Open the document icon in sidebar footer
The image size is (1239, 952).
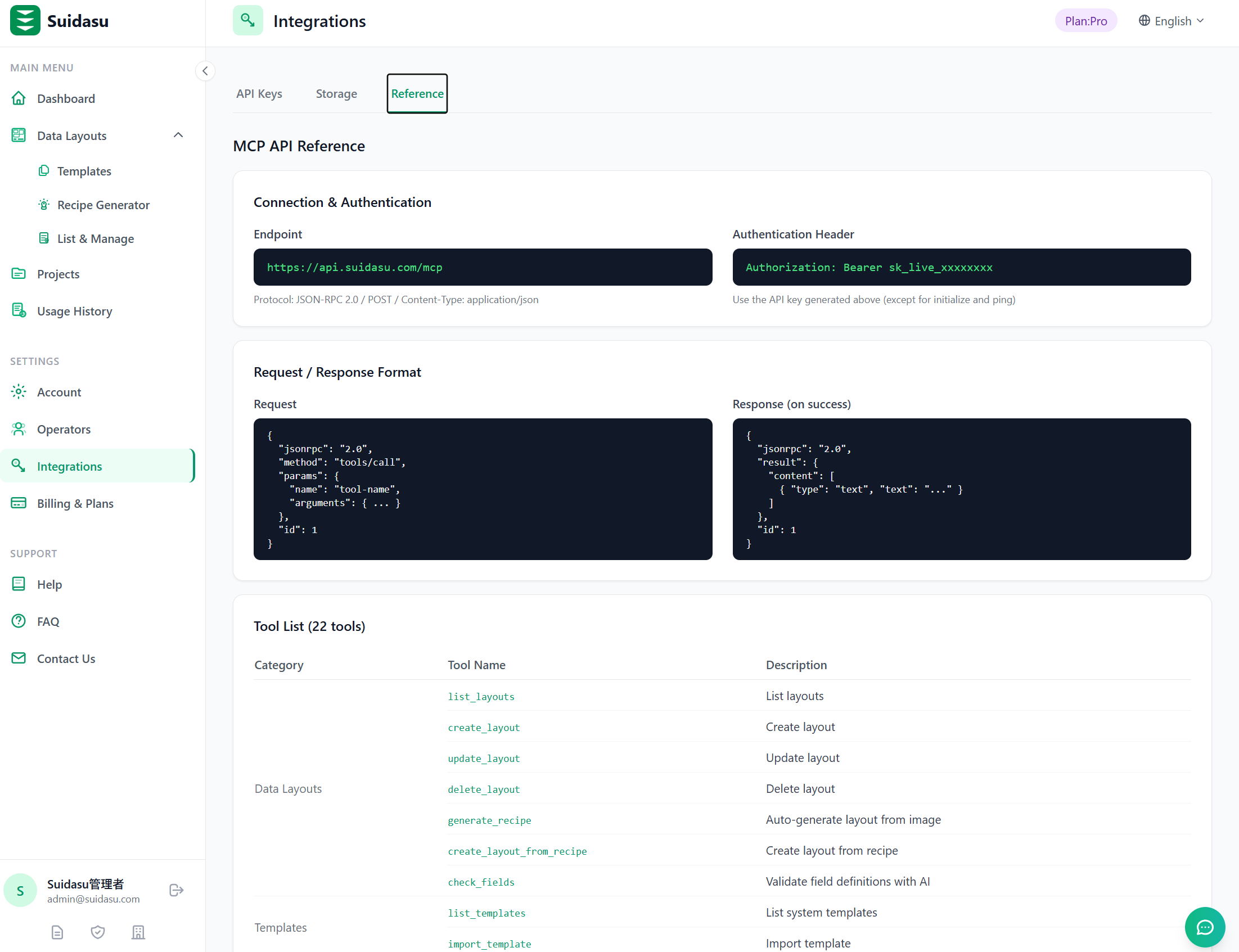coord(57,932)
